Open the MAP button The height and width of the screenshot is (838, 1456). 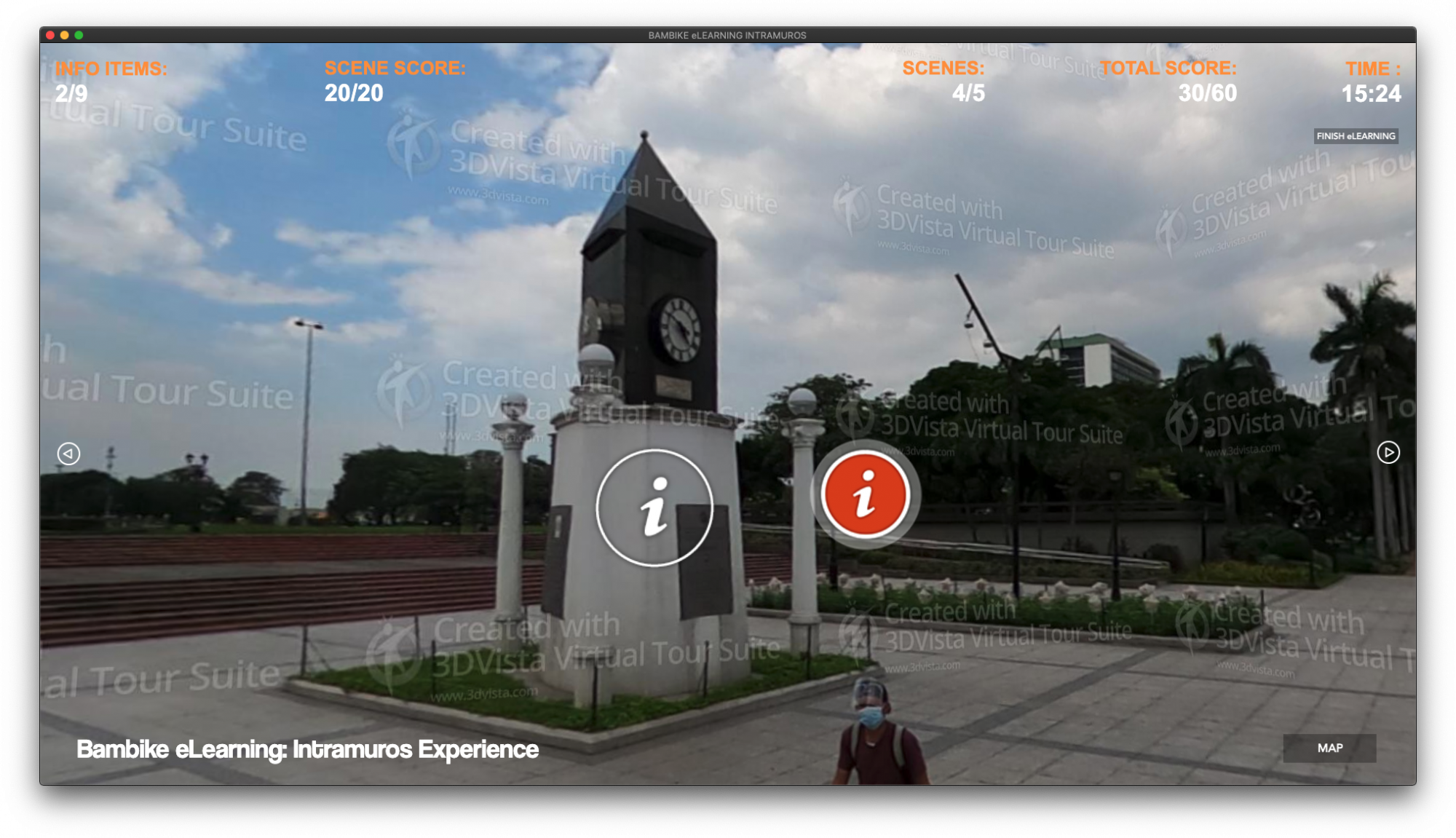pyautogui.click(x=1329, y=748)
